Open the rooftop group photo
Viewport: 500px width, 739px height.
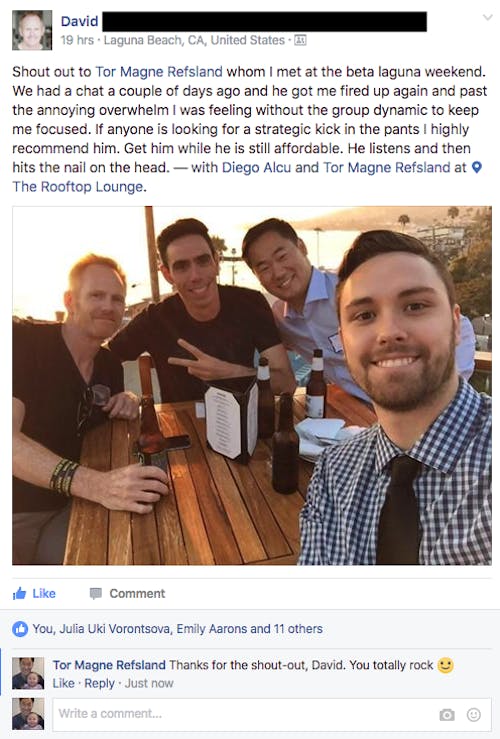click(x=252, y=385)
